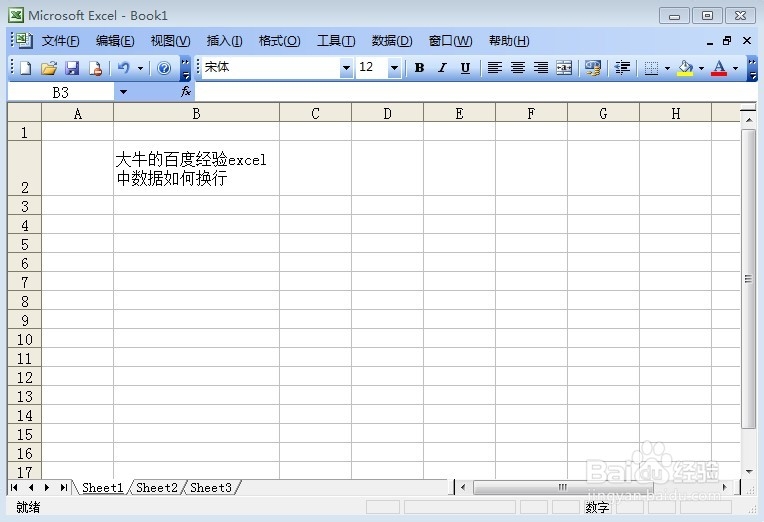Apply borders with the Borders icon
The image size is (764, 522).
coord(651,68)
